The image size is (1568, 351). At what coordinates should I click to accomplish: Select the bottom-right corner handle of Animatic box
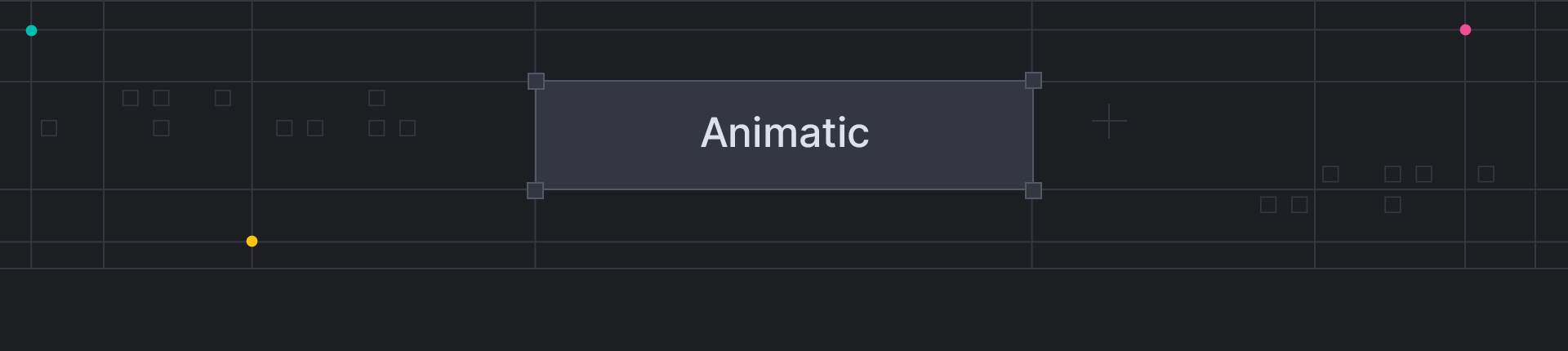pyautogui.click(x=1033, y=190)
